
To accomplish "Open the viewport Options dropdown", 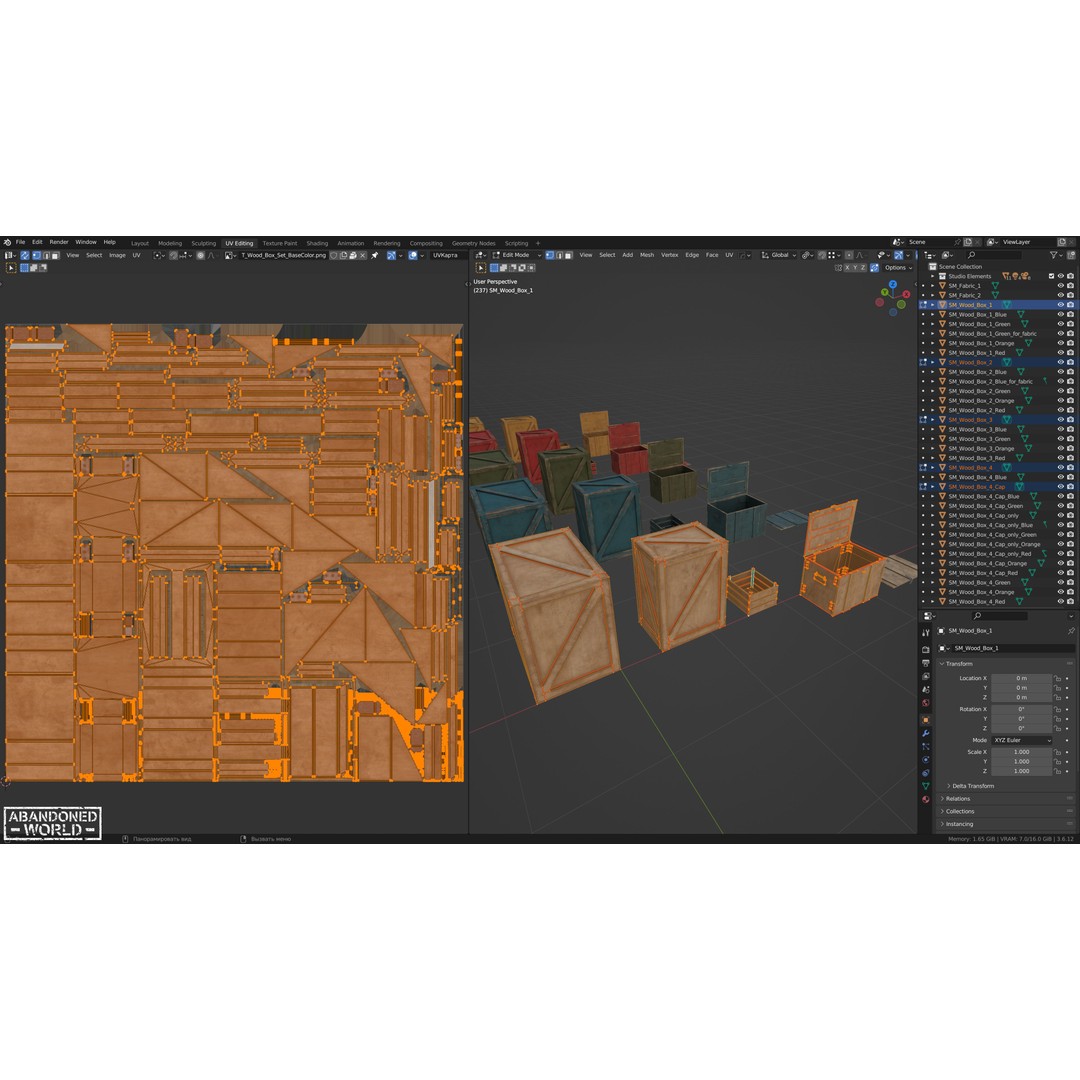I will 897,268.
